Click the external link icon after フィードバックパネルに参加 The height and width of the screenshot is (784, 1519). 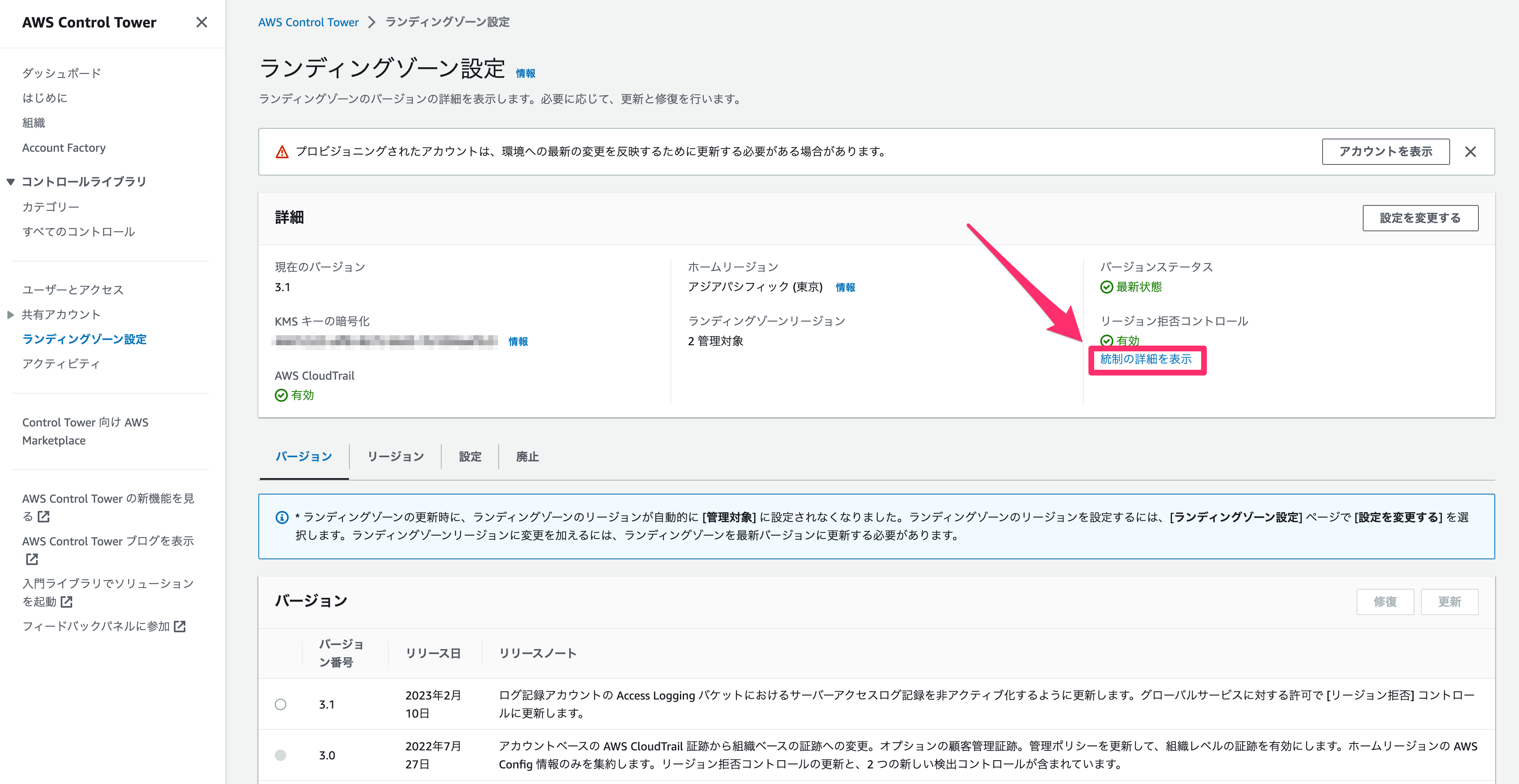tap(180, 627)
